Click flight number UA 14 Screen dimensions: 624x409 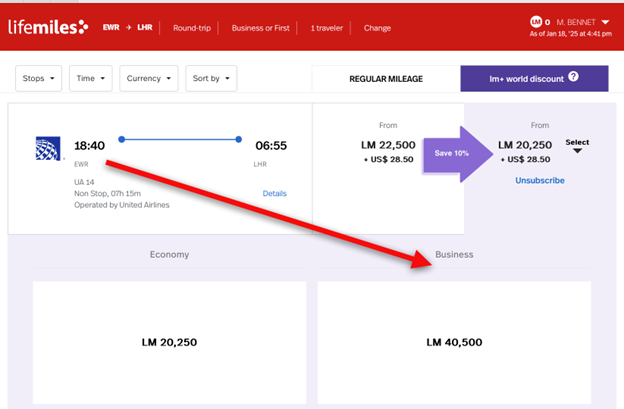pos(84,182)
